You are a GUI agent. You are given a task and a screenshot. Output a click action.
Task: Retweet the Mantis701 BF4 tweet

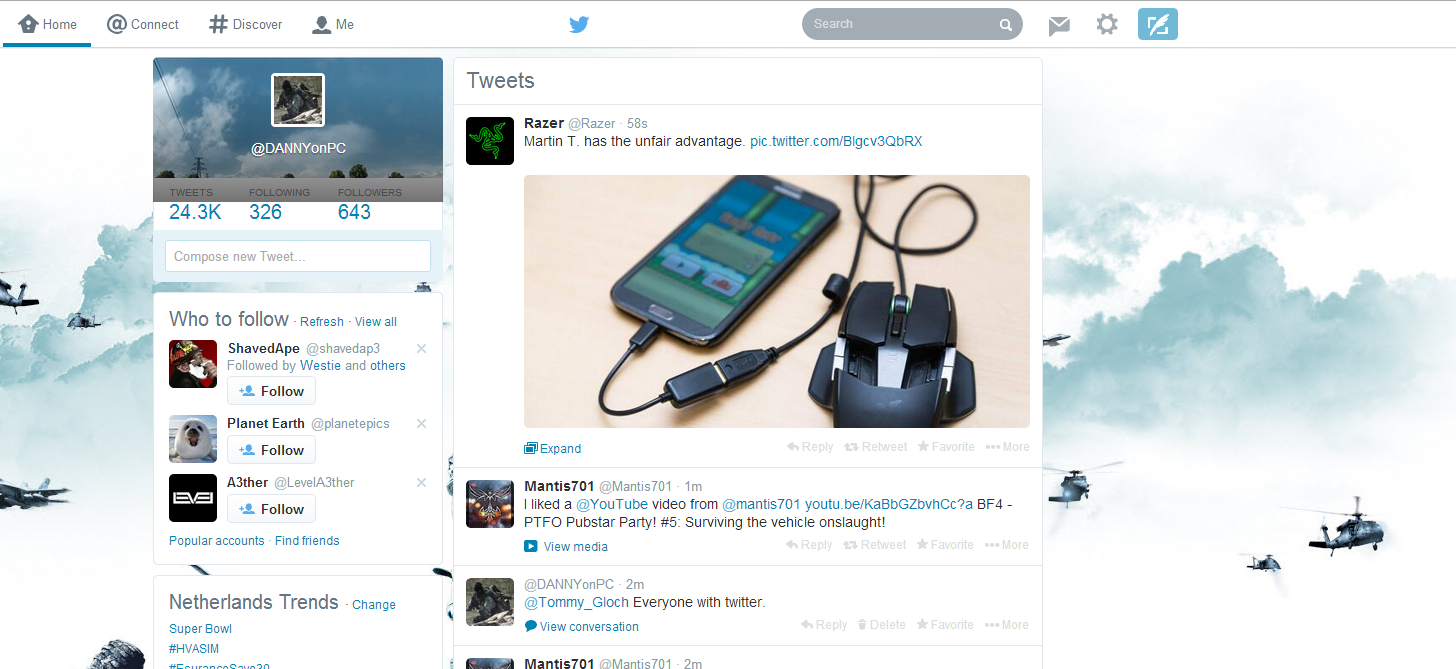point(876,545)
